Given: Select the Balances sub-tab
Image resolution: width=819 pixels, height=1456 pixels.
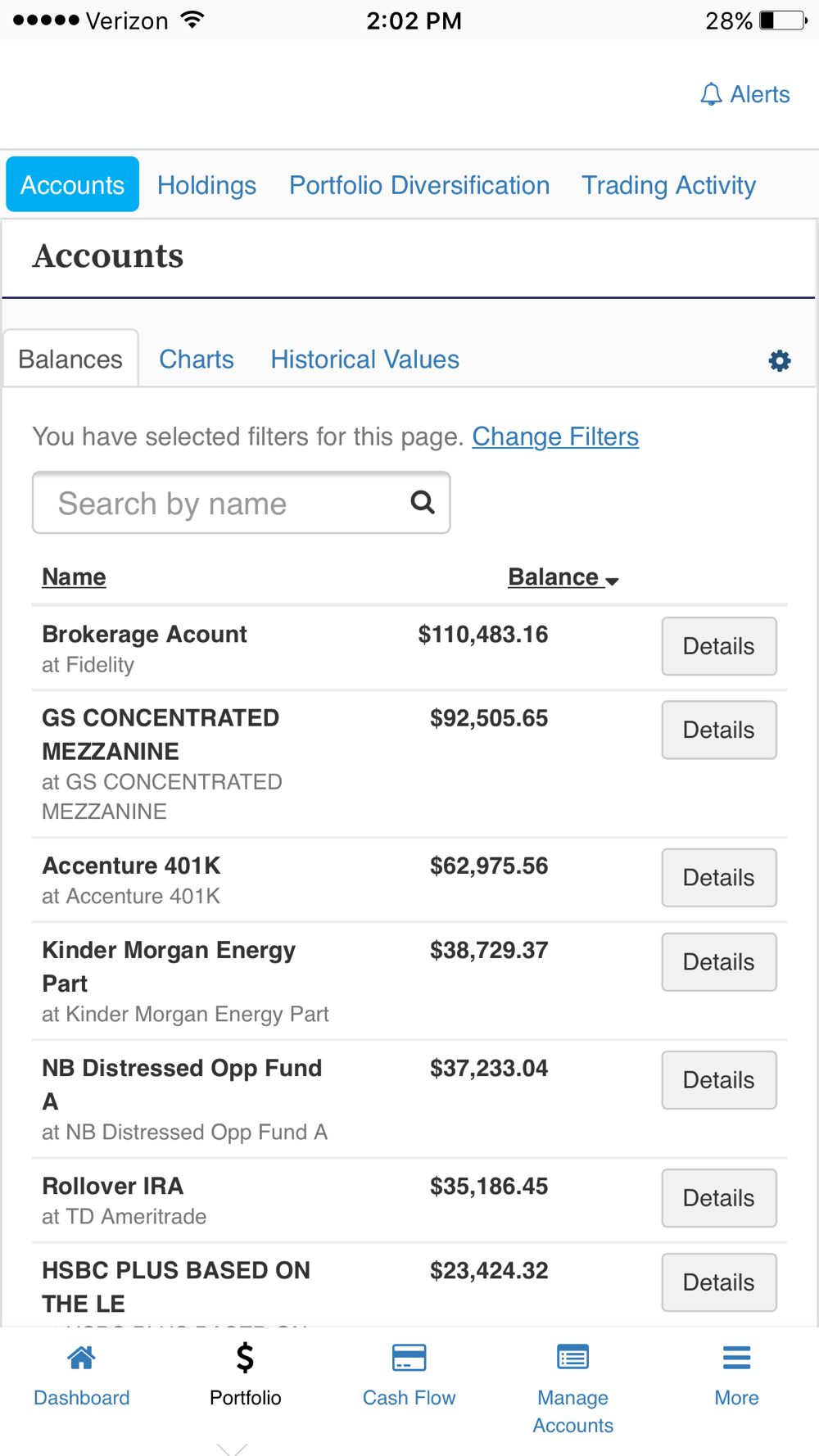Looking at the screenshot, I should [x=70, y=359].
